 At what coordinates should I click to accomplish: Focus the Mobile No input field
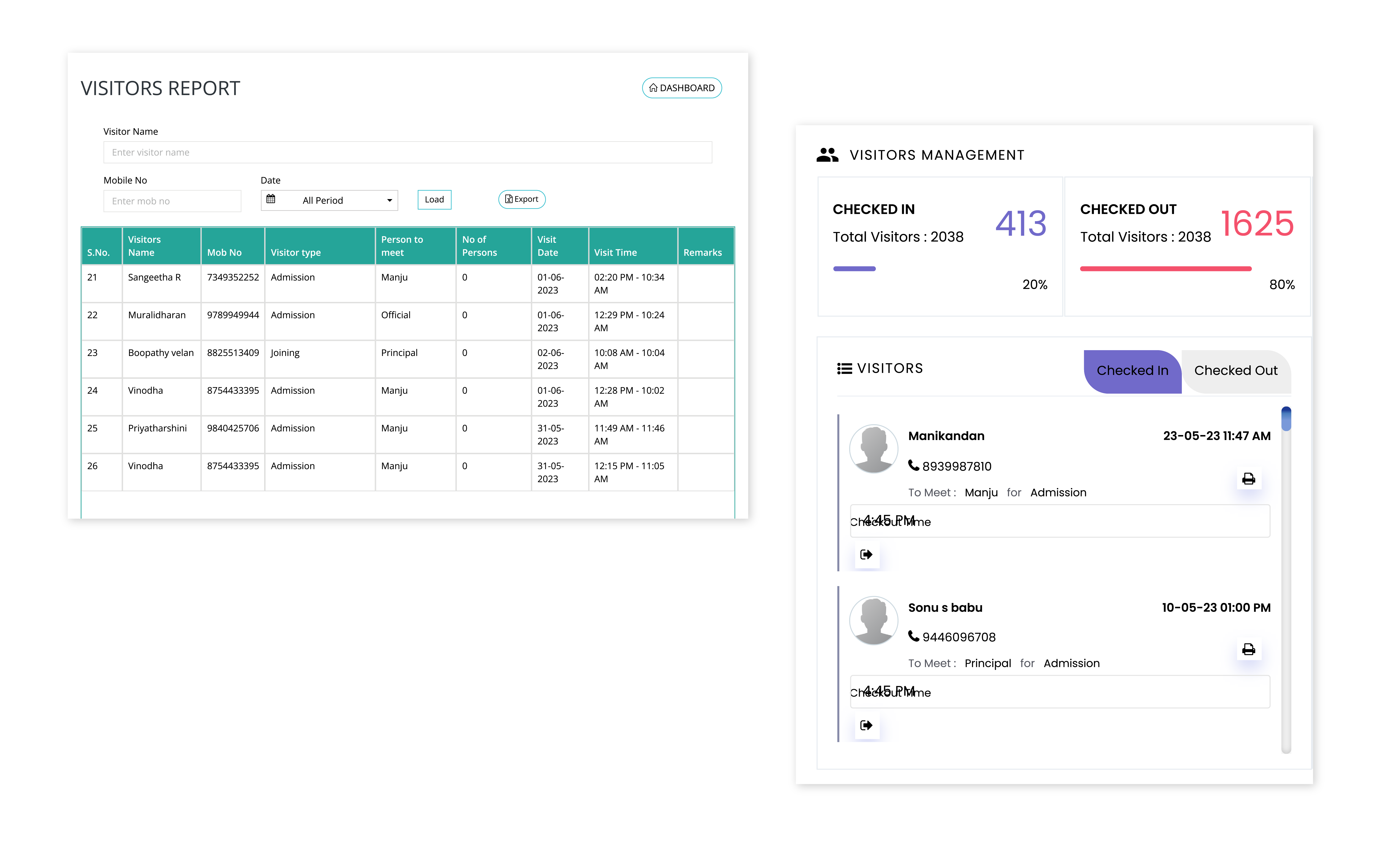[x=172, y=201]
